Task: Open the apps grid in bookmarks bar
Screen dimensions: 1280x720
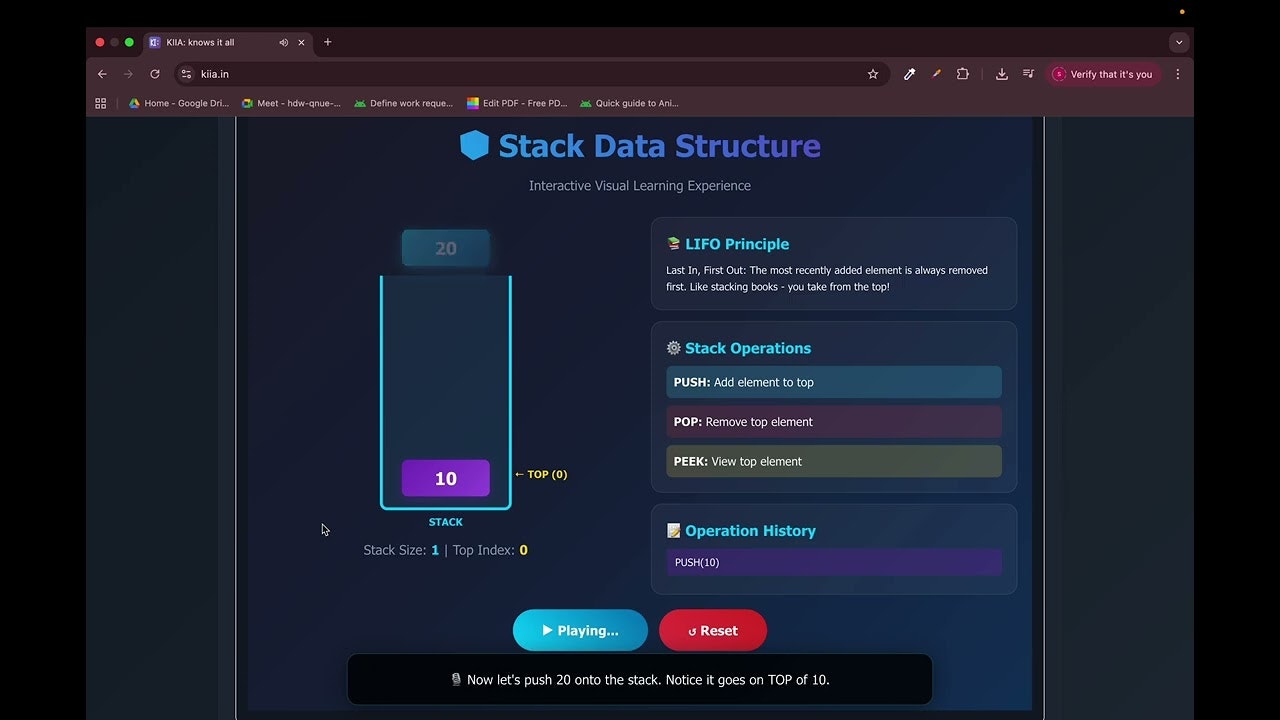Action: tap(100, 103)
